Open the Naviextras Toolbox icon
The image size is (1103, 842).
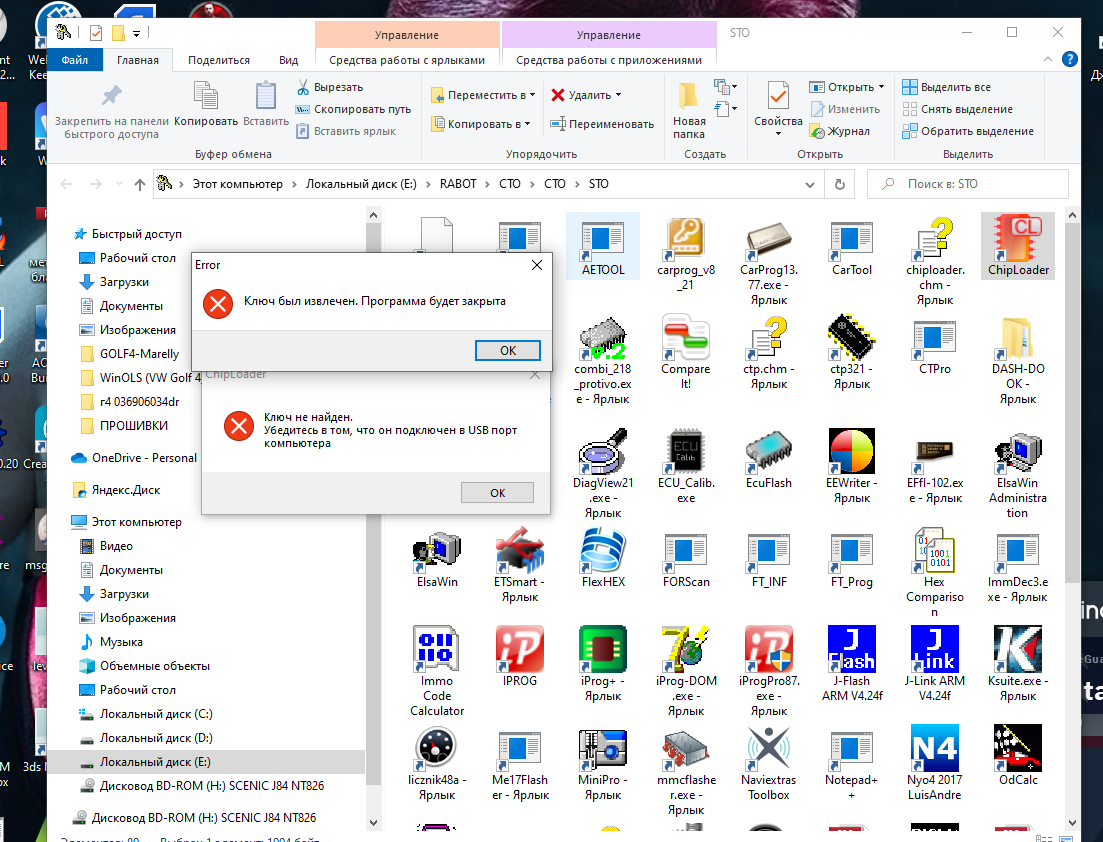[768, 749]
